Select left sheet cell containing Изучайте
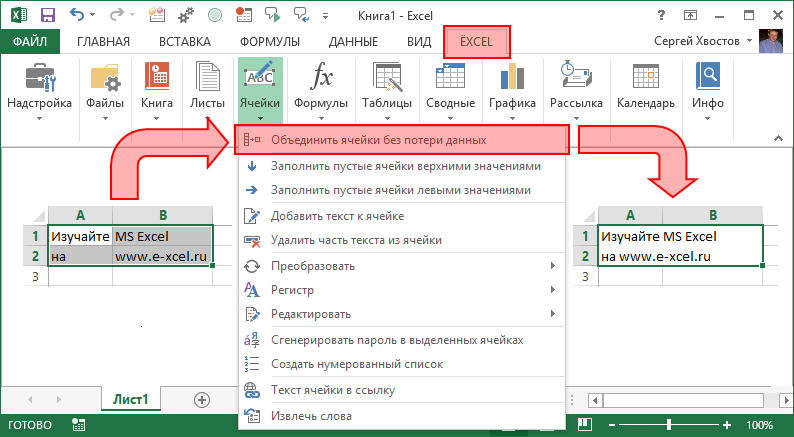 click(81, 236)
